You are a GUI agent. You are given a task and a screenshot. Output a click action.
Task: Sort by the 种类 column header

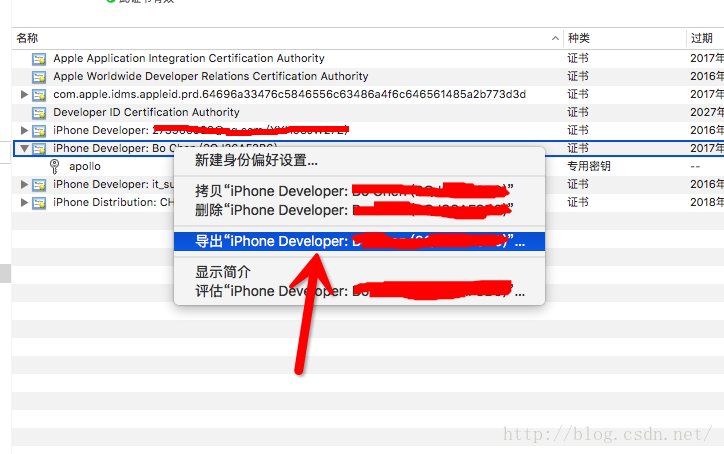[579, 38]
